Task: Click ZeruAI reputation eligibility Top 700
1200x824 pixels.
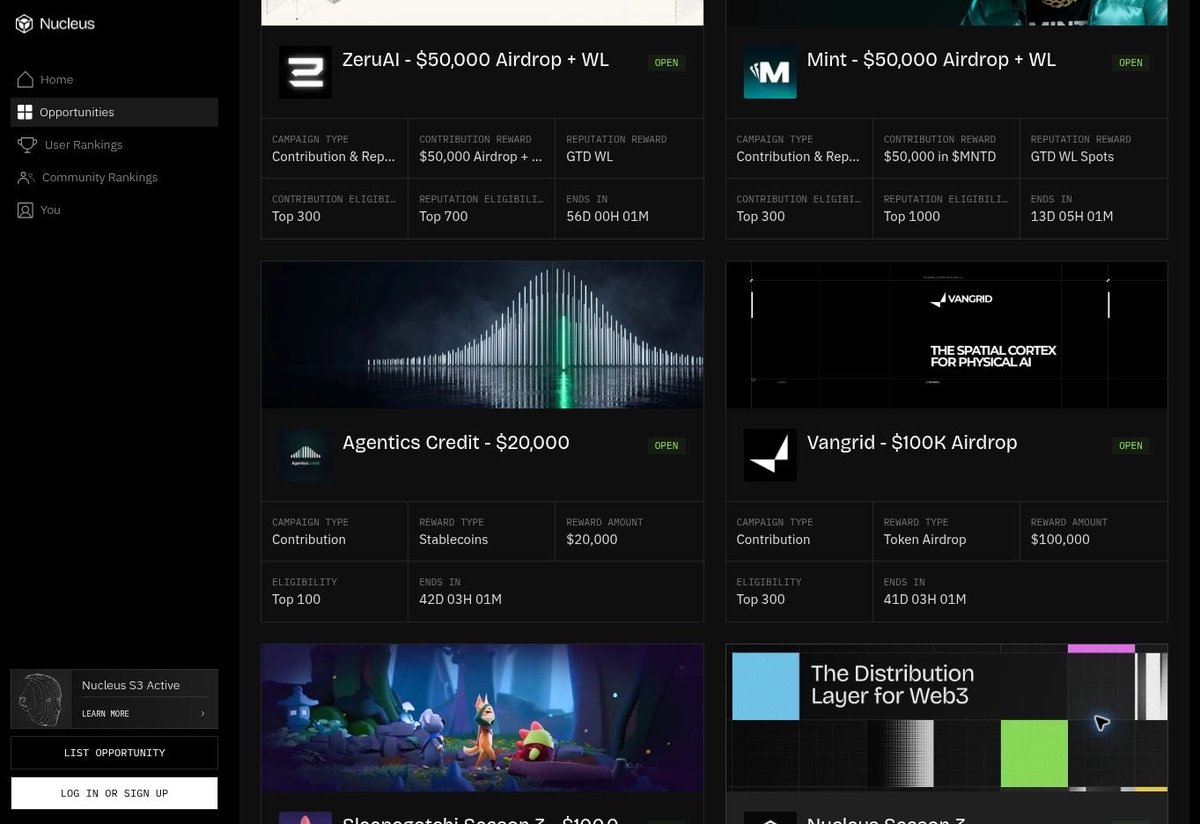Action: click(x=443, y=216)
